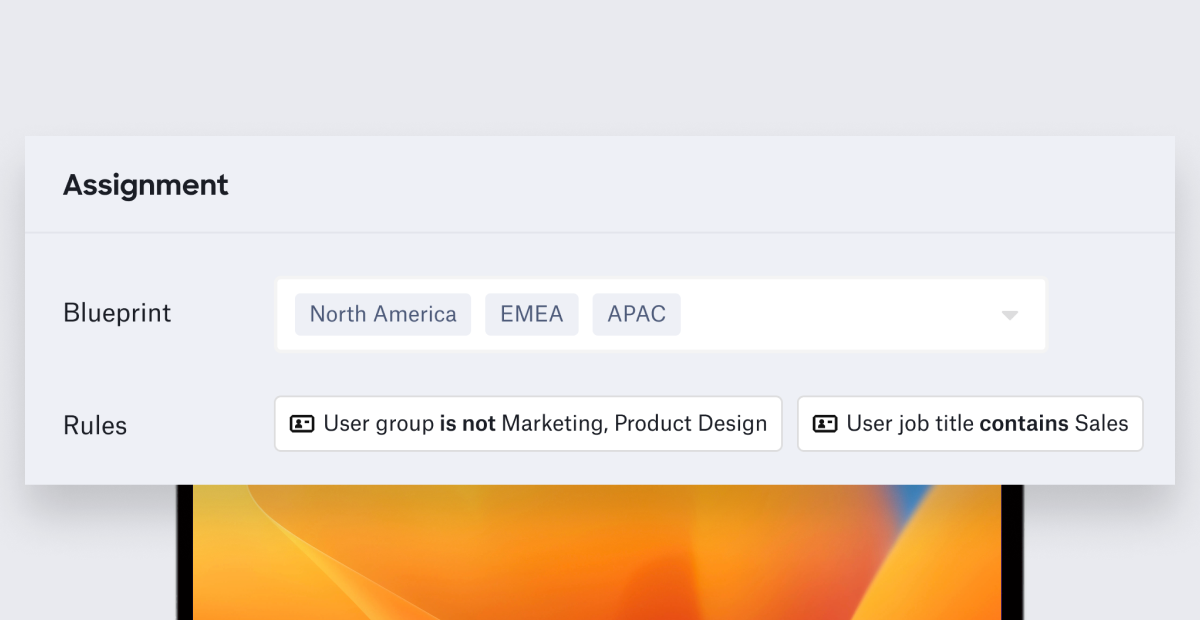Click the "Sales" value in job title rule
The height and width of the screenshot is (620, 1200).
click(x=1101, y=424)
